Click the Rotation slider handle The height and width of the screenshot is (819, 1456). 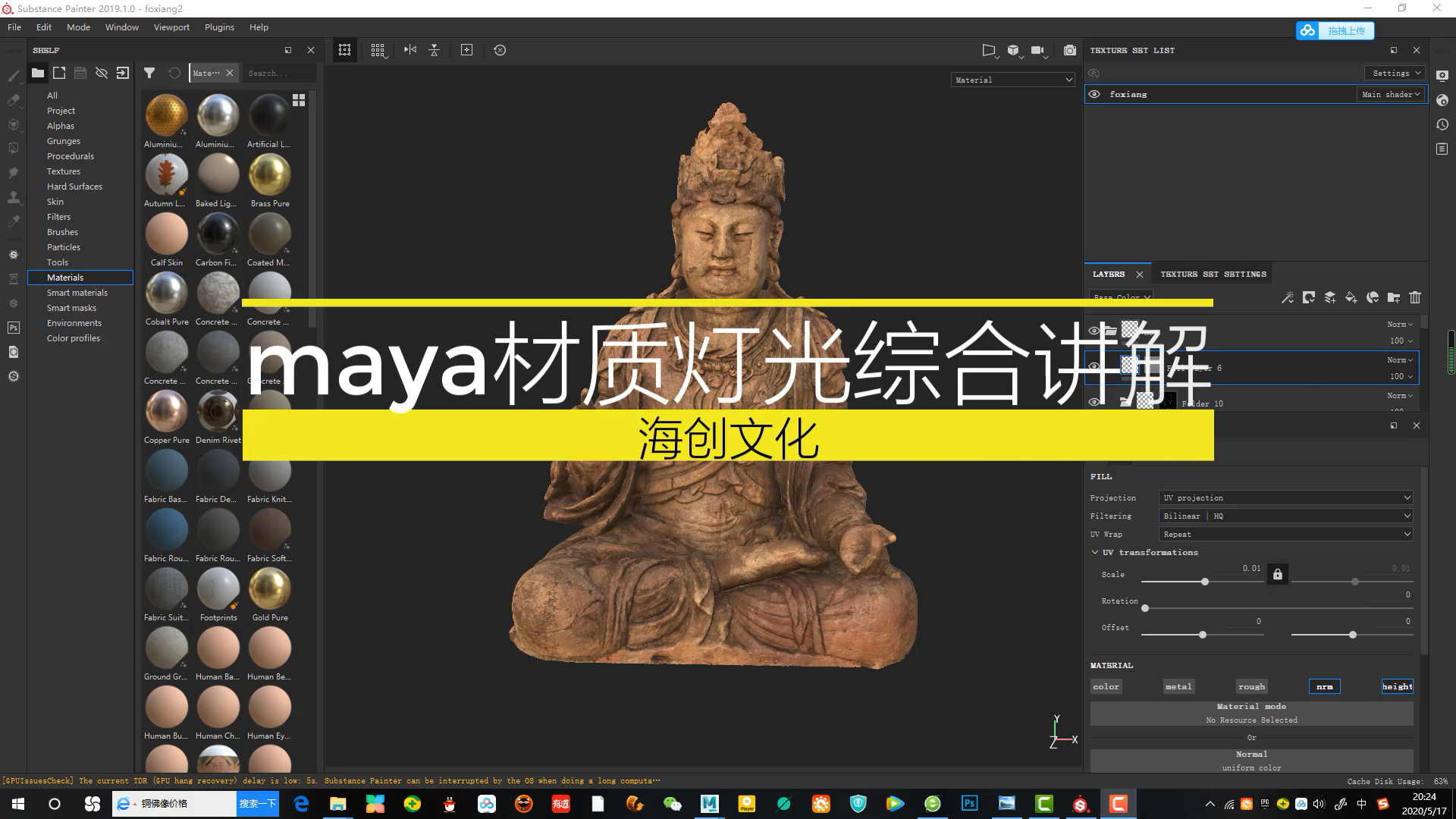pos(1145,608)
